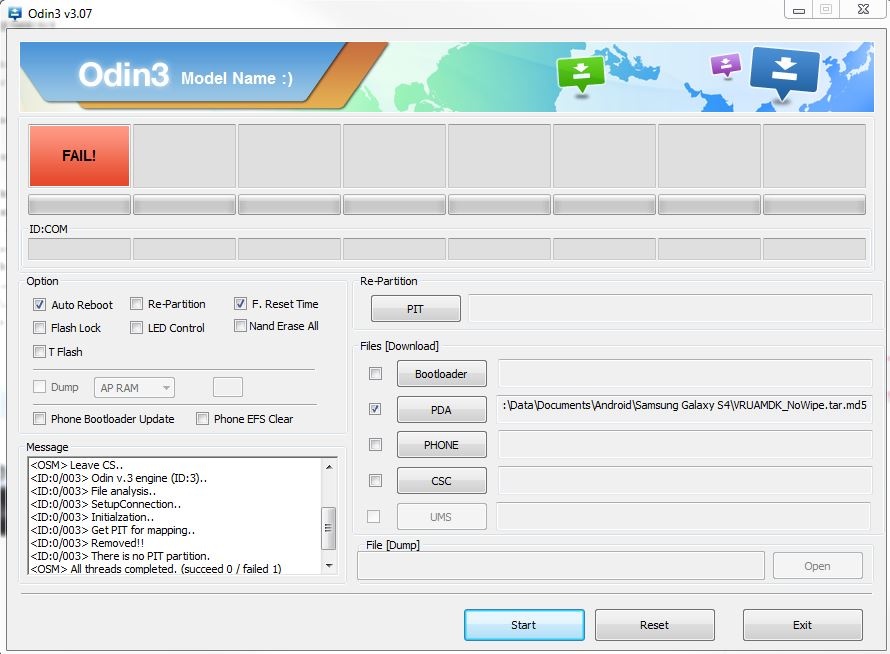Viewport: 890px width, 654px height.
Task: Click the PDA file button
Action: [x=442, y=409]
